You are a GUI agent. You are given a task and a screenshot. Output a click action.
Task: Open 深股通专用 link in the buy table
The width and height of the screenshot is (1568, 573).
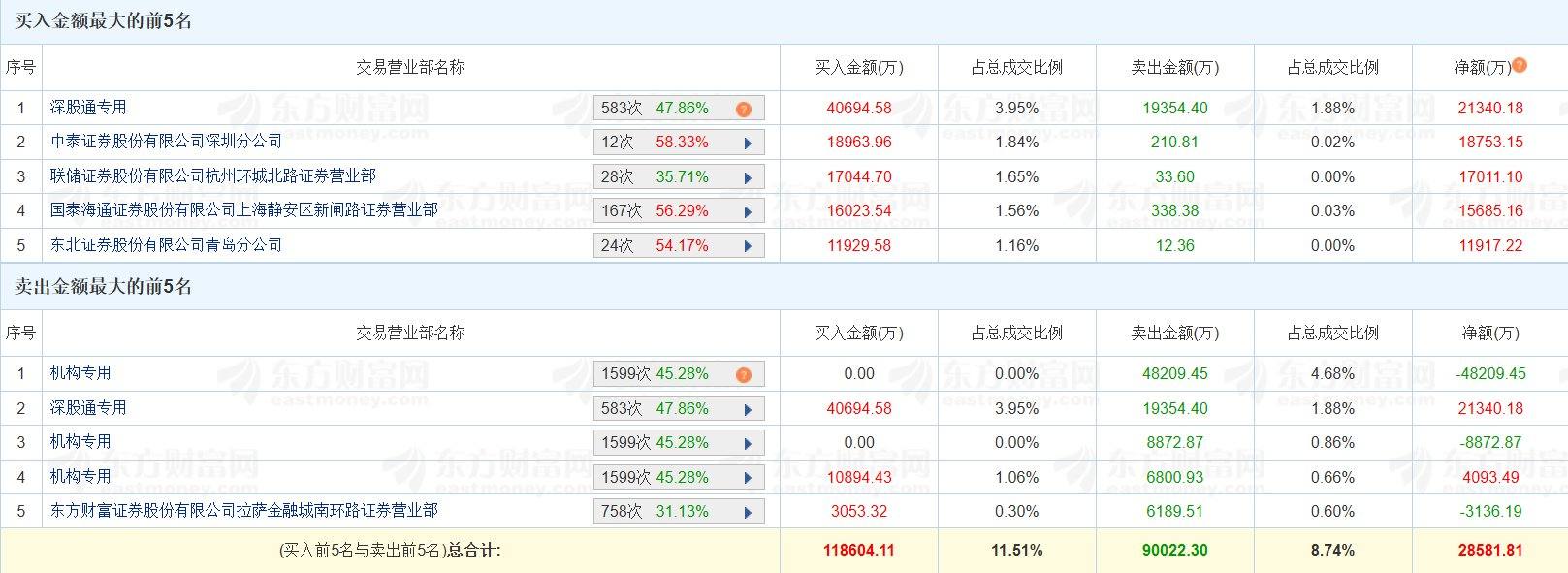(x=88, y=108)
